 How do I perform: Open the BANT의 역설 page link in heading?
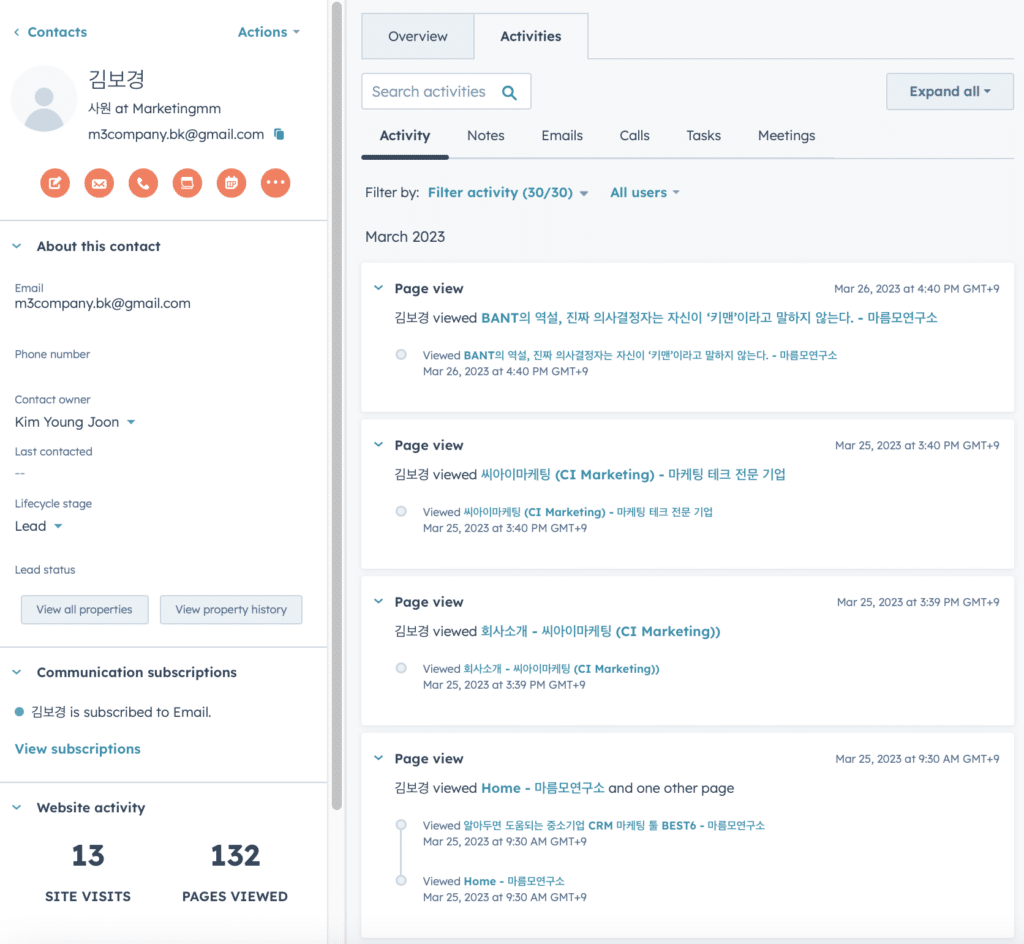coord(709,318)
